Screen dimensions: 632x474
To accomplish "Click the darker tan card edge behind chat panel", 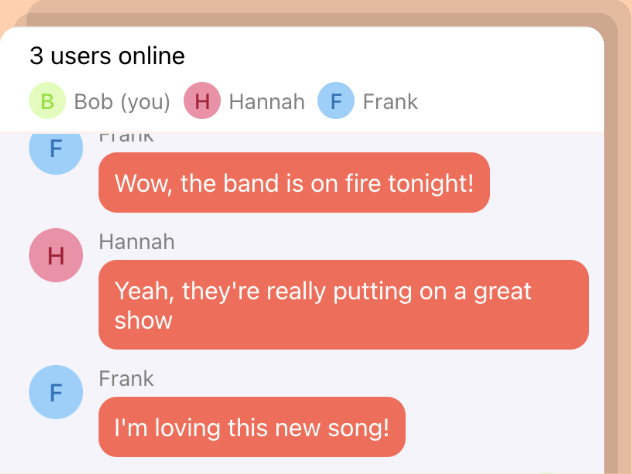I will pos(611,242).
